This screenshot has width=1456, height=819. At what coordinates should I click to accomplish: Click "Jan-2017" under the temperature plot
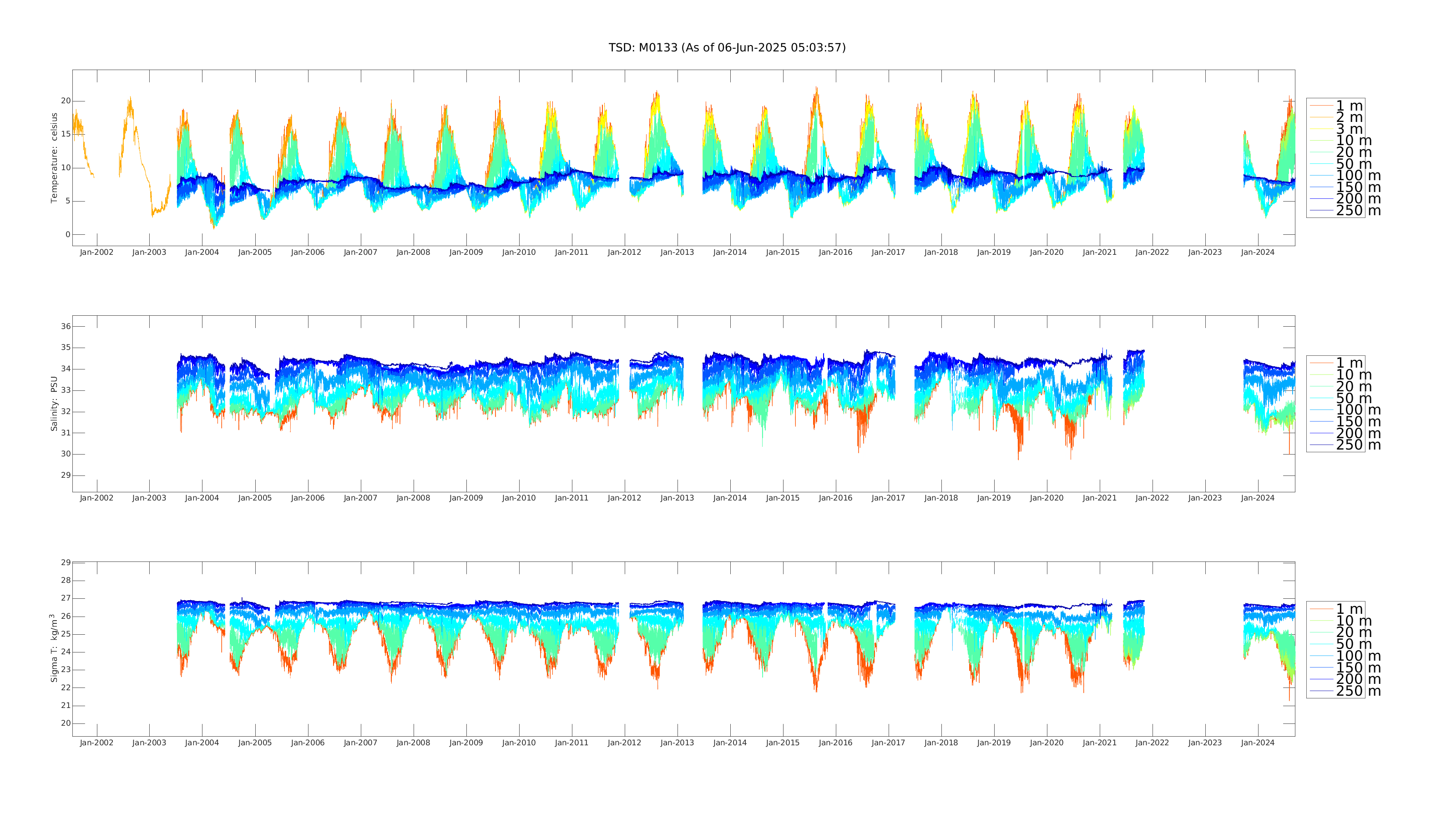(889, 252)
